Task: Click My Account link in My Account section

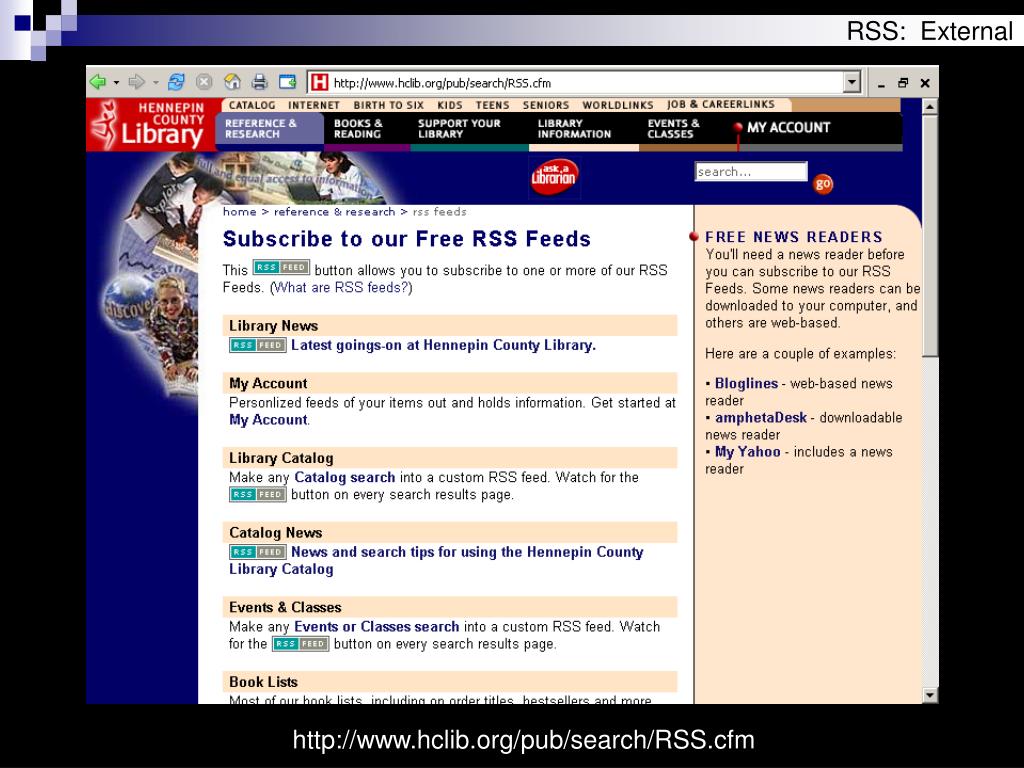Action: (268, 420)
